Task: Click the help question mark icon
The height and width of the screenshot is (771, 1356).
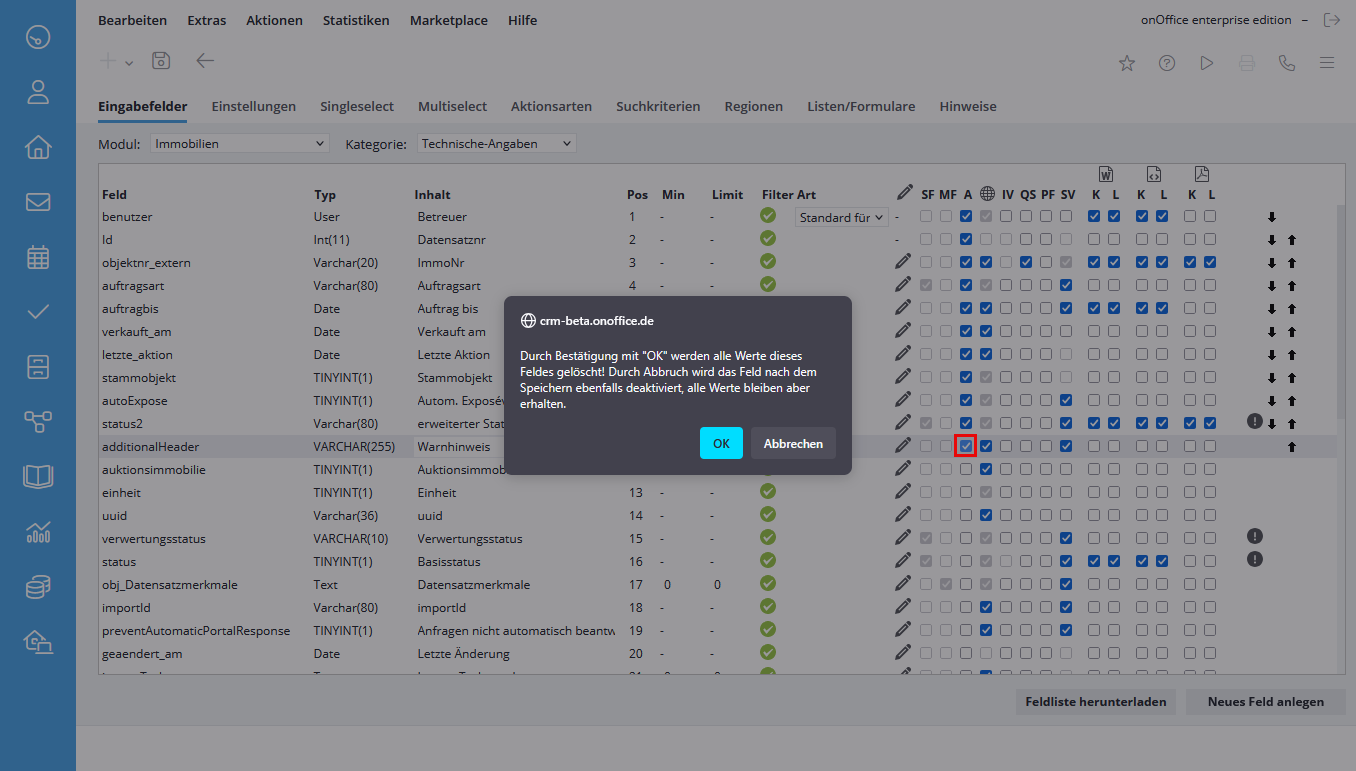Action: click(x=1167, y=63)
